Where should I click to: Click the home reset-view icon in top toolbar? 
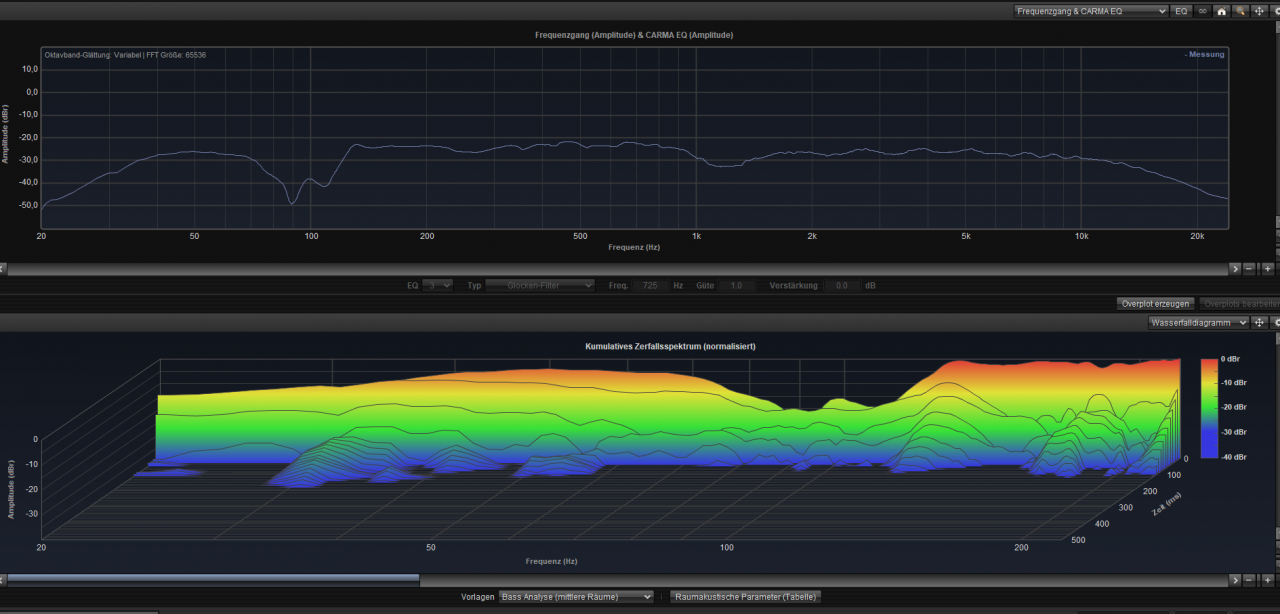click(x=1221, y=11)
